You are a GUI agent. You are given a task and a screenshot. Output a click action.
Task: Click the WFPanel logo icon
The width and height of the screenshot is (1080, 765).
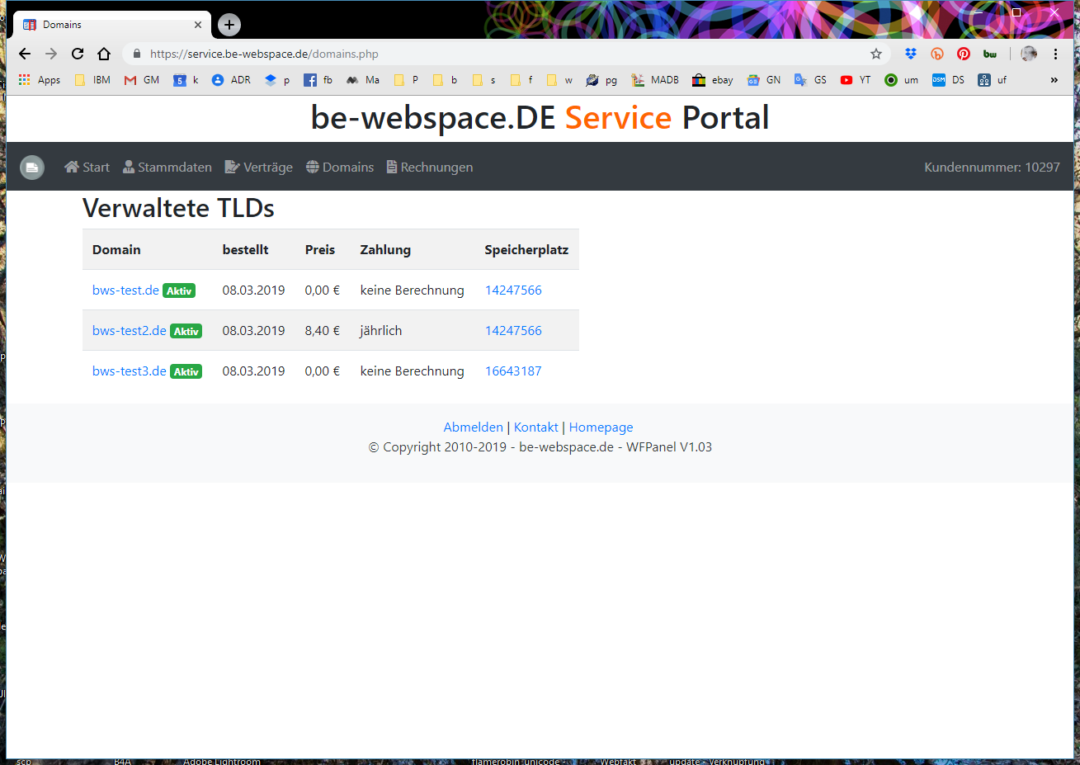(31, 166)
